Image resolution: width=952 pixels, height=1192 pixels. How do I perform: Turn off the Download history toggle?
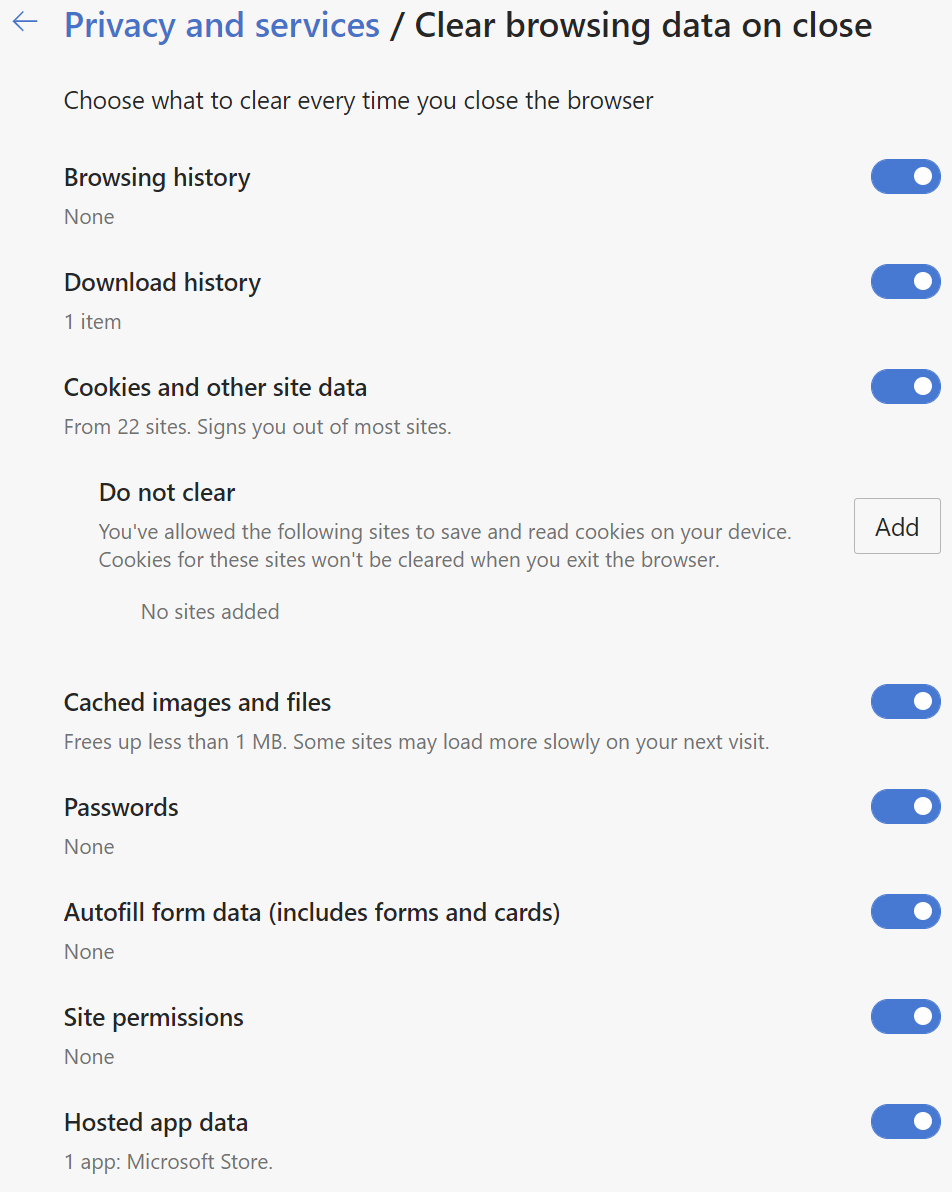[x=905, y=282]
